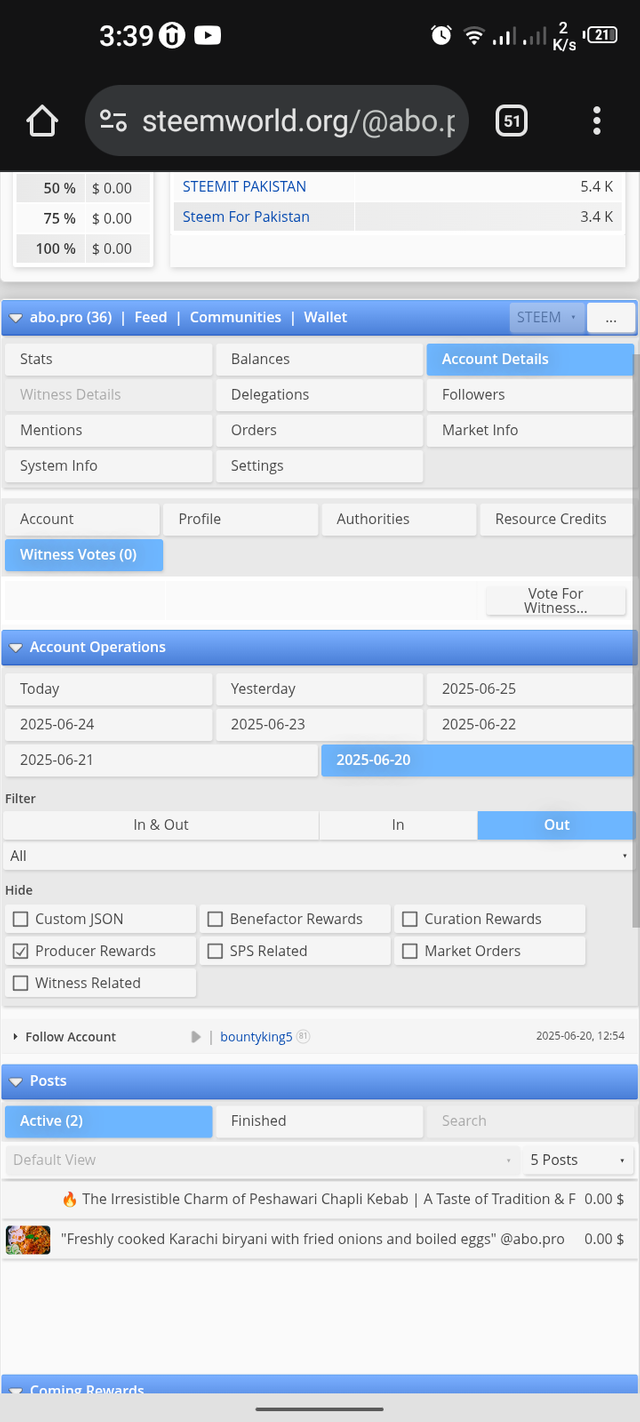Open the Steem For Pakistan community link
The width and height of the screenshot is (640, 1422).
[246, 217]
